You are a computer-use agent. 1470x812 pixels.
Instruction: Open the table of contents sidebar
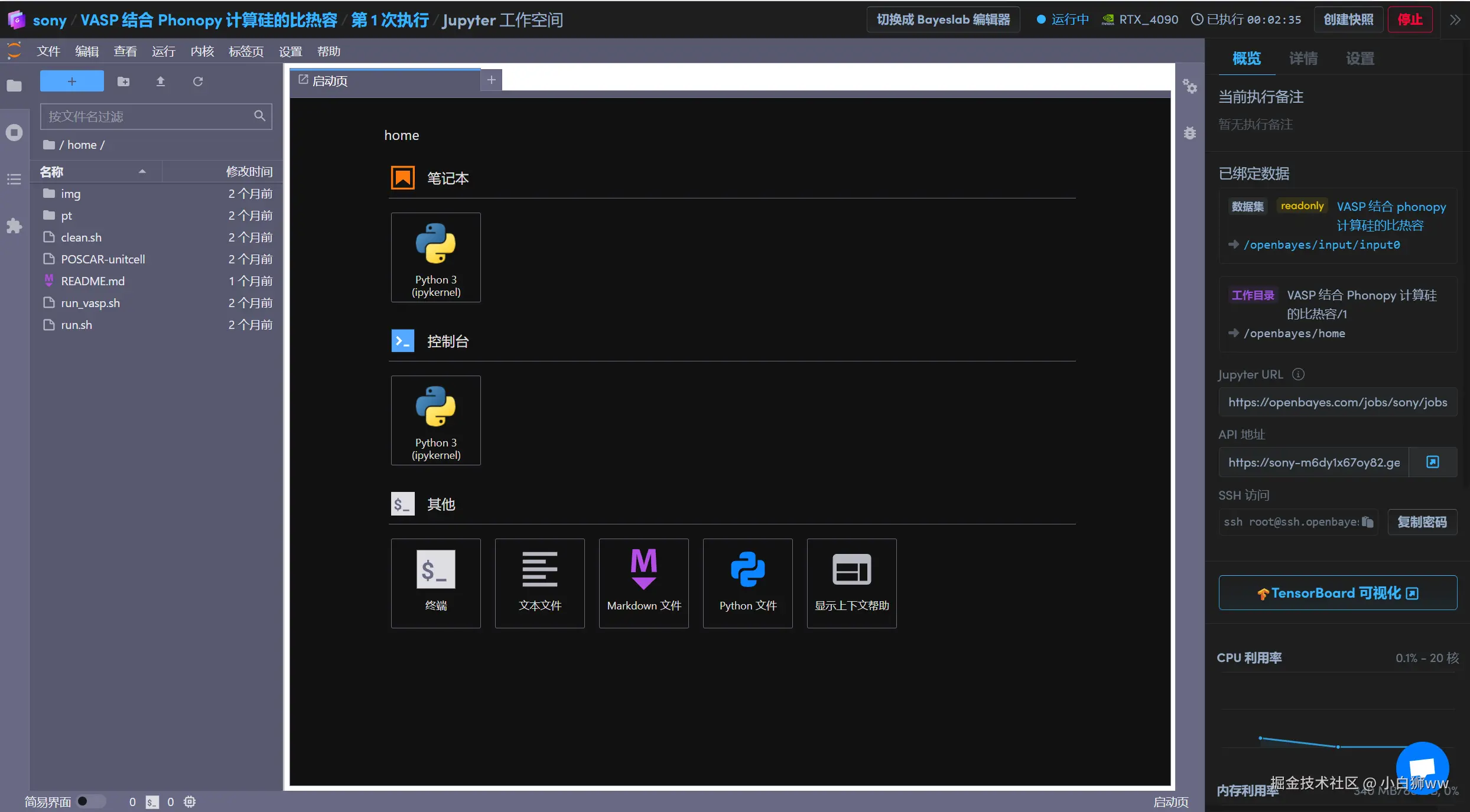(x=14, y=179)
